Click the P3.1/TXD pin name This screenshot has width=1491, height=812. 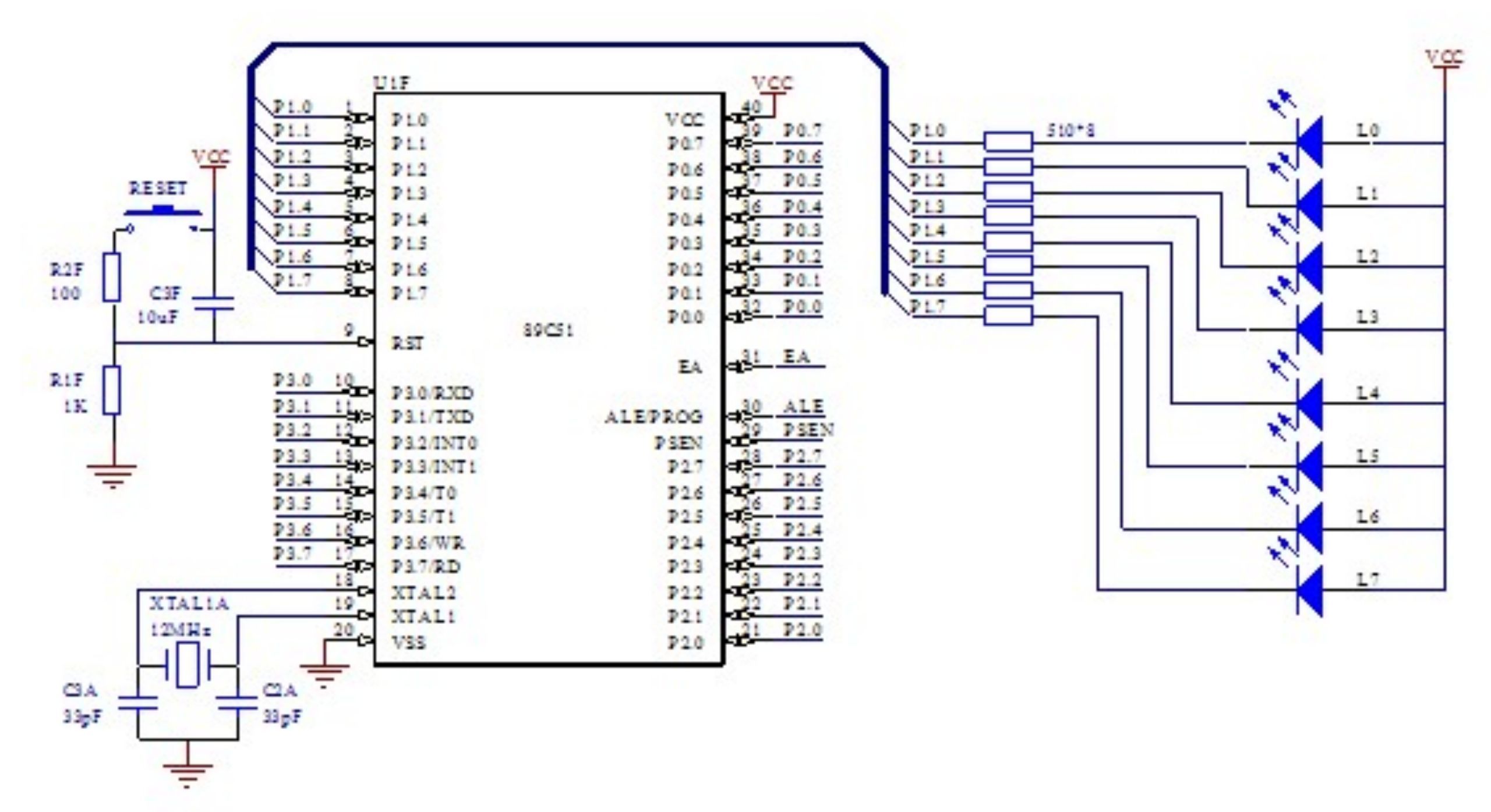point(433,417)
